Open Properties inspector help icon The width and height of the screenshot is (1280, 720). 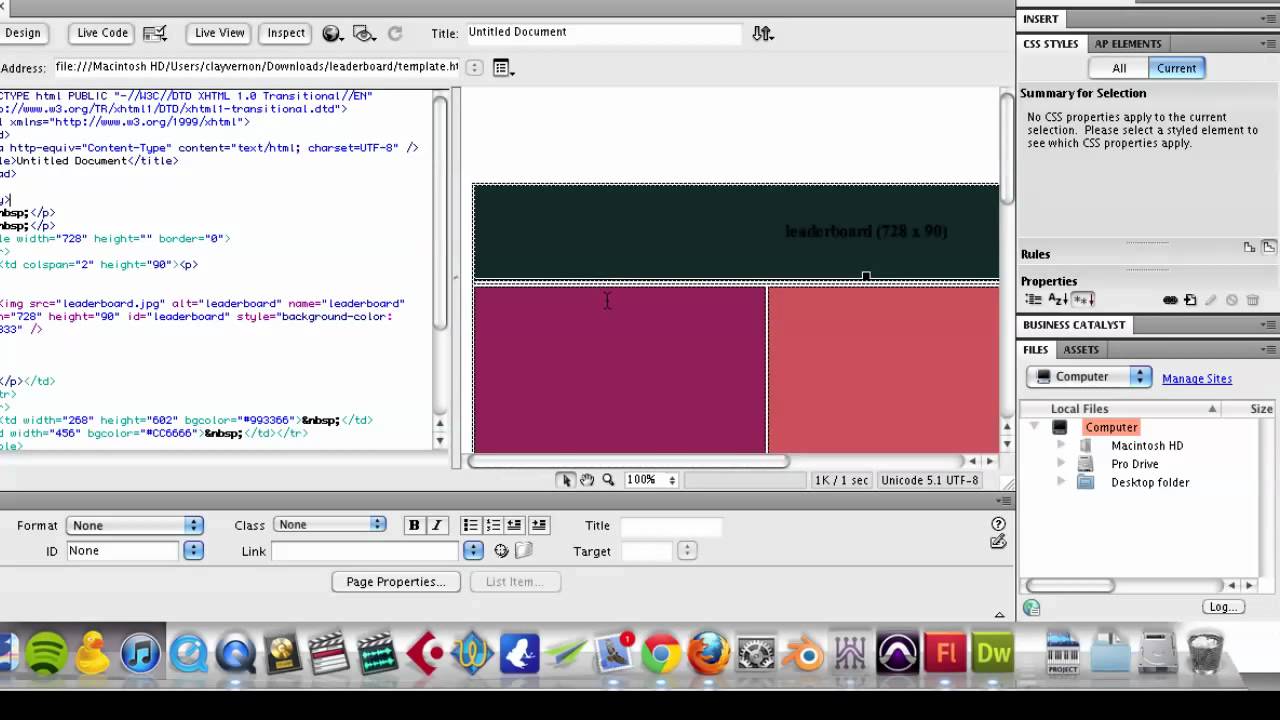click(998, 524)
